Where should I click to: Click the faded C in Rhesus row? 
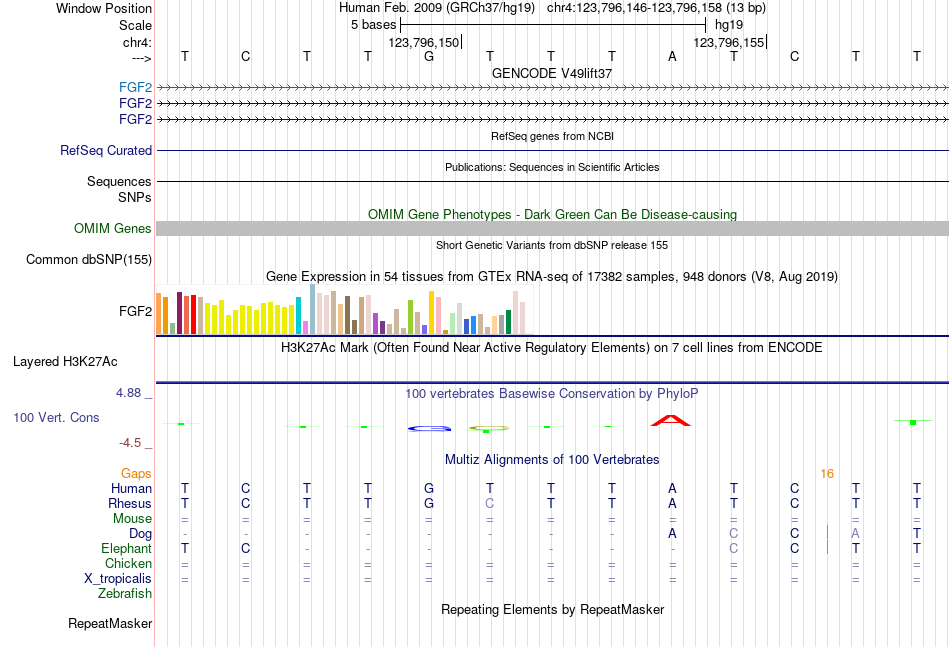click(490, 503)
